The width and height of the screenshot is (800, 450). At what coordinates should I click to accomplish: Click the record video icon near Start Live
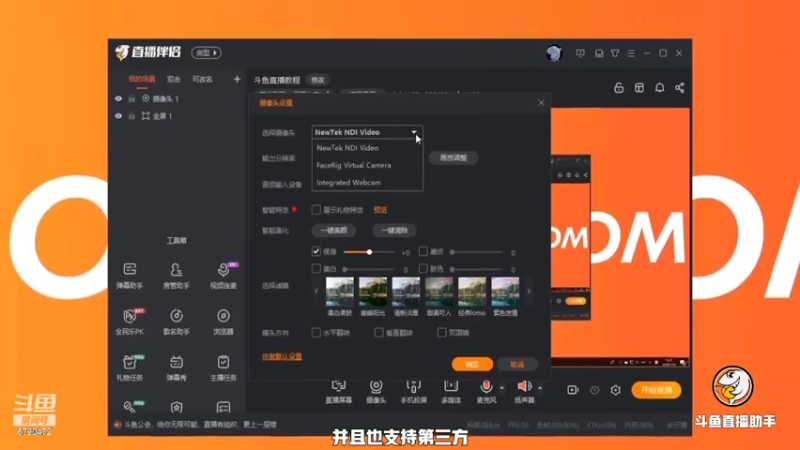[x=572, y=390]
